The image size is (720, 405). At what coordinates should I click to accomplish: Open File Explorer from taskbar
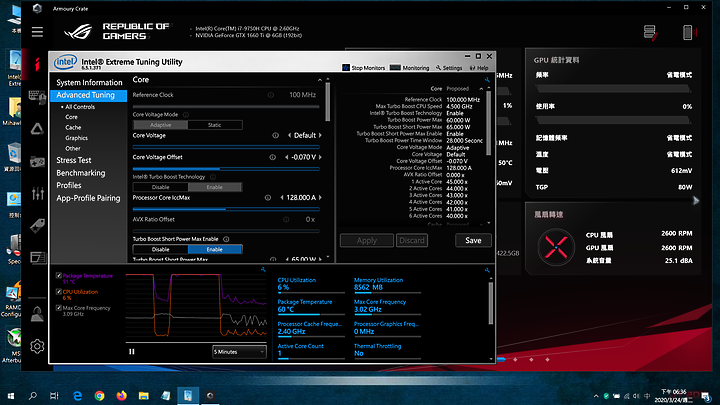point(143,395)
